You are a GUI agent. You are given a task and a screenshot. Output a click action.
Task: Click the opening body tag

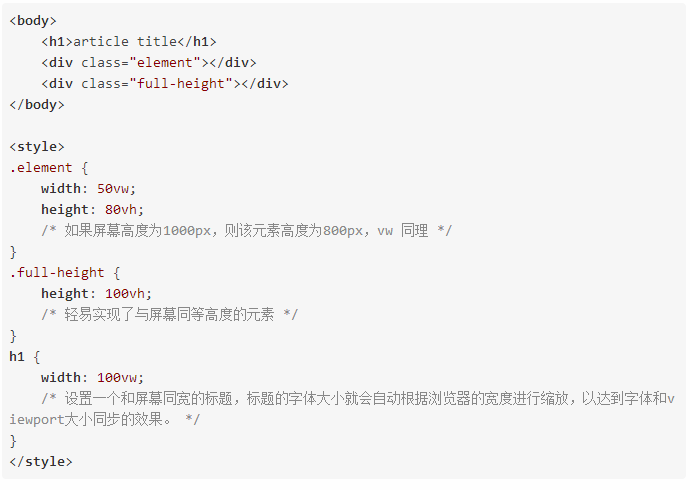[33, 21]
